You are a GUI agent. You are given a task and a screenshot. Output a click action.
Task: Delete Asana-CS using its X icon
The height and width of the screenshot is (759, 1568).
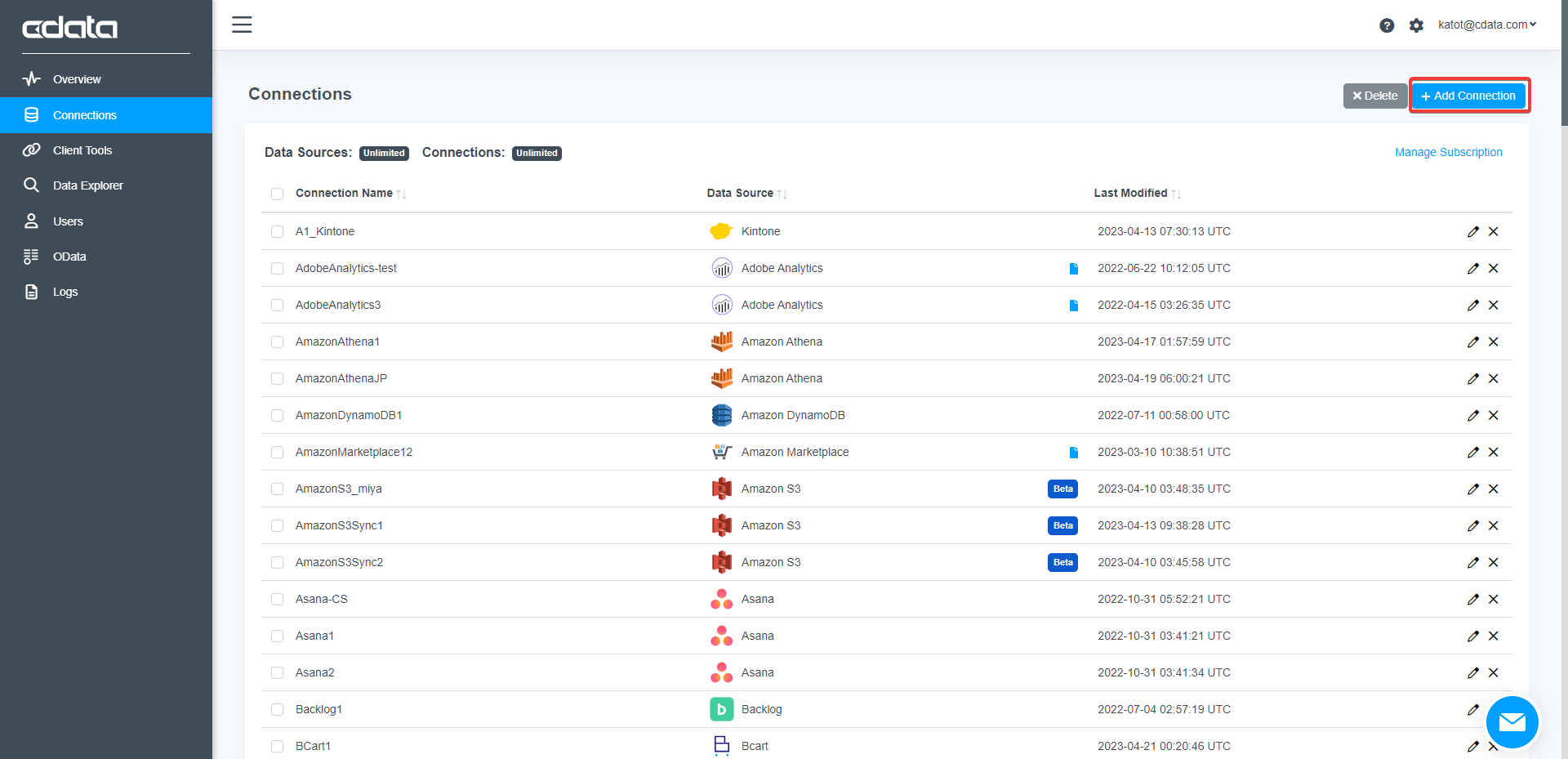click(x=1493, y=599)
